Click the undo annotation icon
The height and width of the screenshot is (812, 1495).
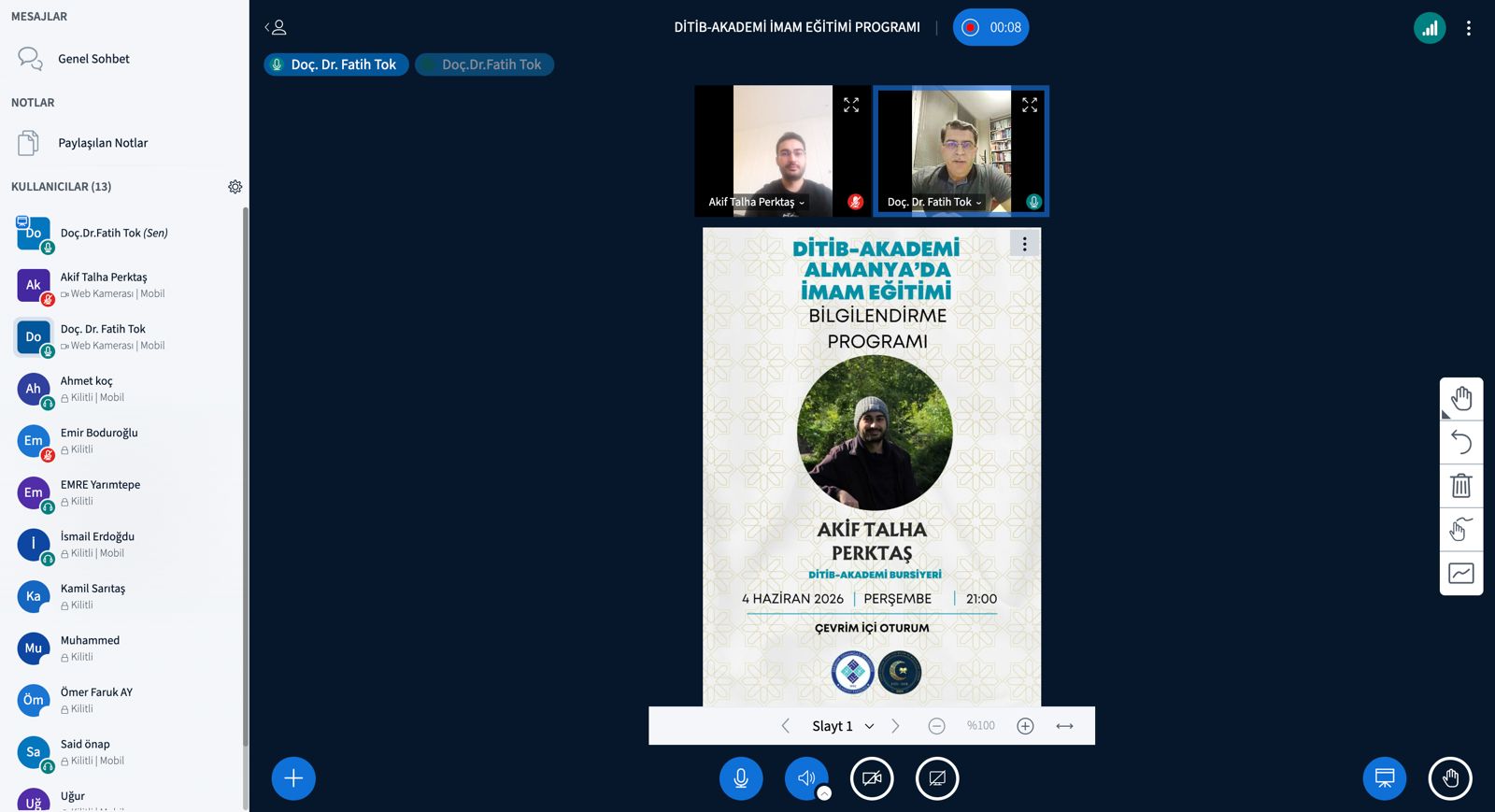pyautogui.click(x=1461, y=442)
